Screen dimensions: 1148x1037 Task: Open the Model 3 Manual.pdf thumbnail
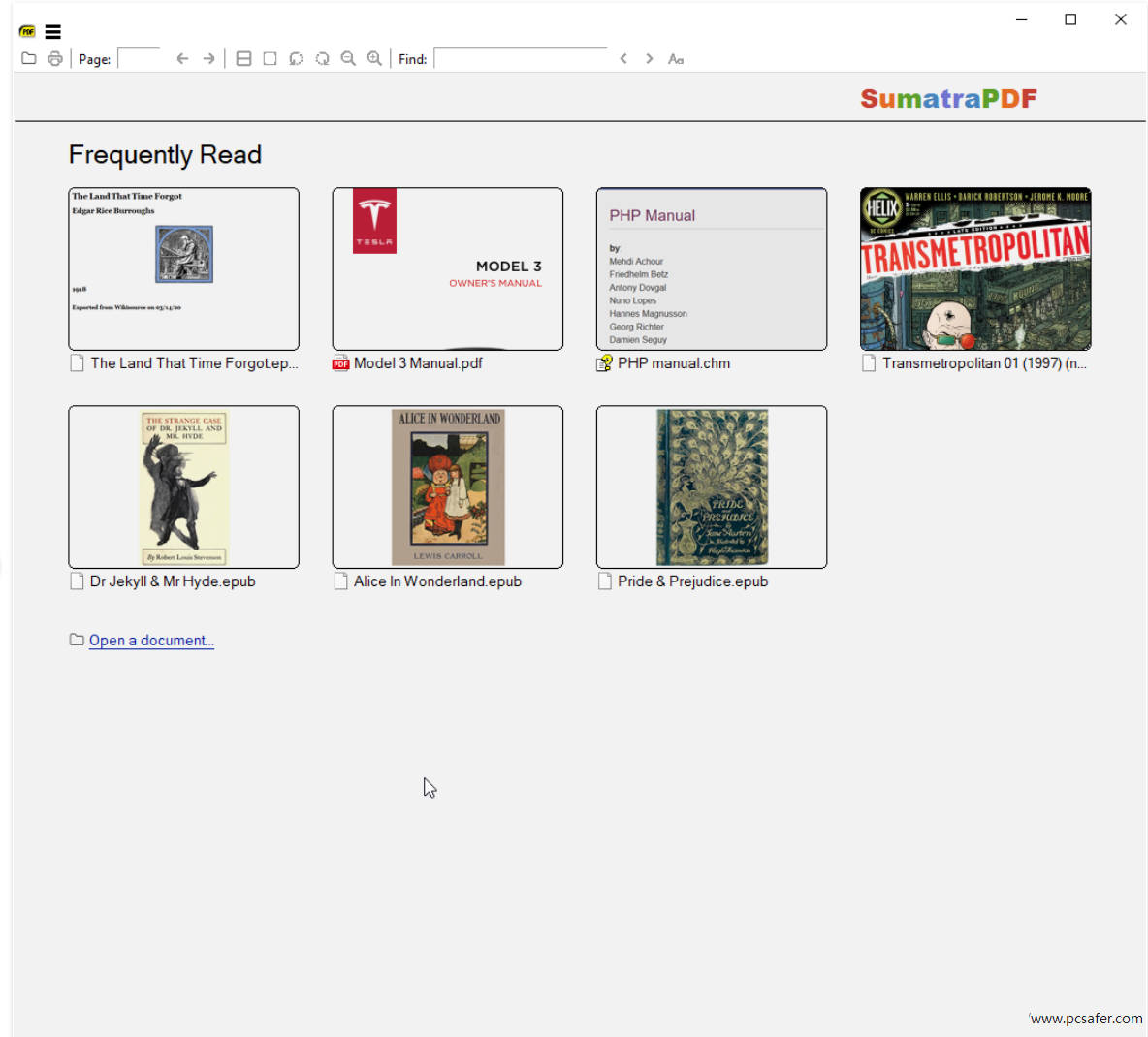click(x=447, y=268)
